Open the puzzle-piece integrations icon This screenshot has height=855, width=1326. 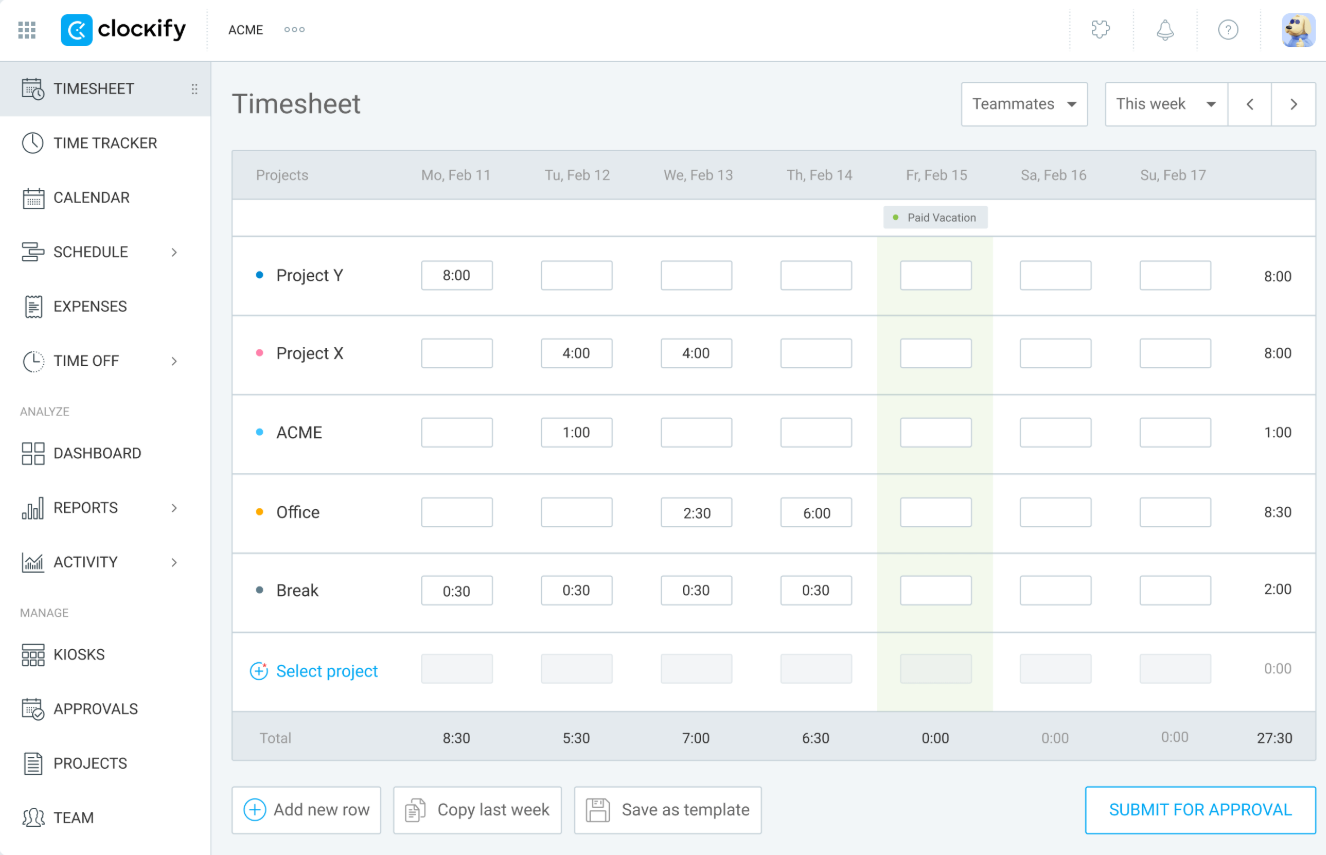pyautogui.click(x=1101, y=30)
